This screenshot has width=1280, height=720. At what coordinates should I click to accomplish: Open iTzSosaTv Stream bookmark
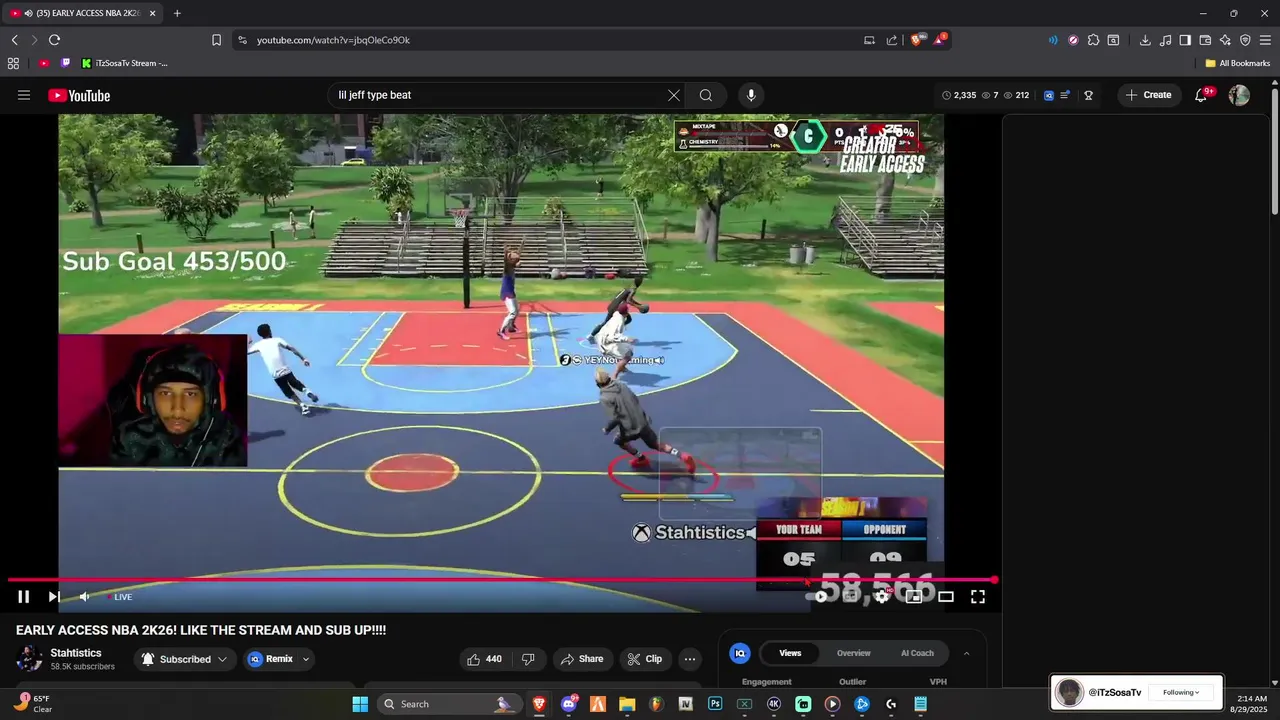tap(125, 63)
